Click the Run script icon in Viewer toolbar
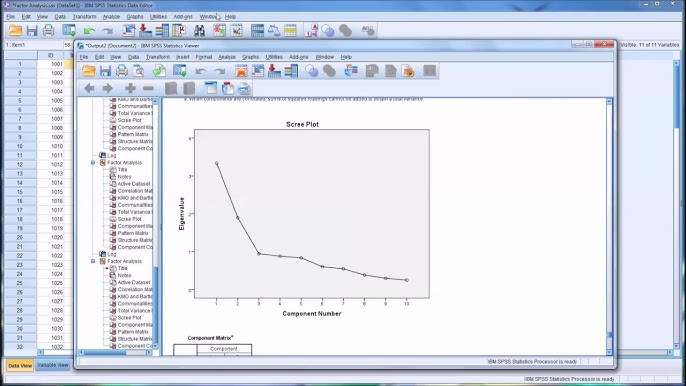This screenshot has height=386, width=686. pyautogui.click(x=408, y=71)
